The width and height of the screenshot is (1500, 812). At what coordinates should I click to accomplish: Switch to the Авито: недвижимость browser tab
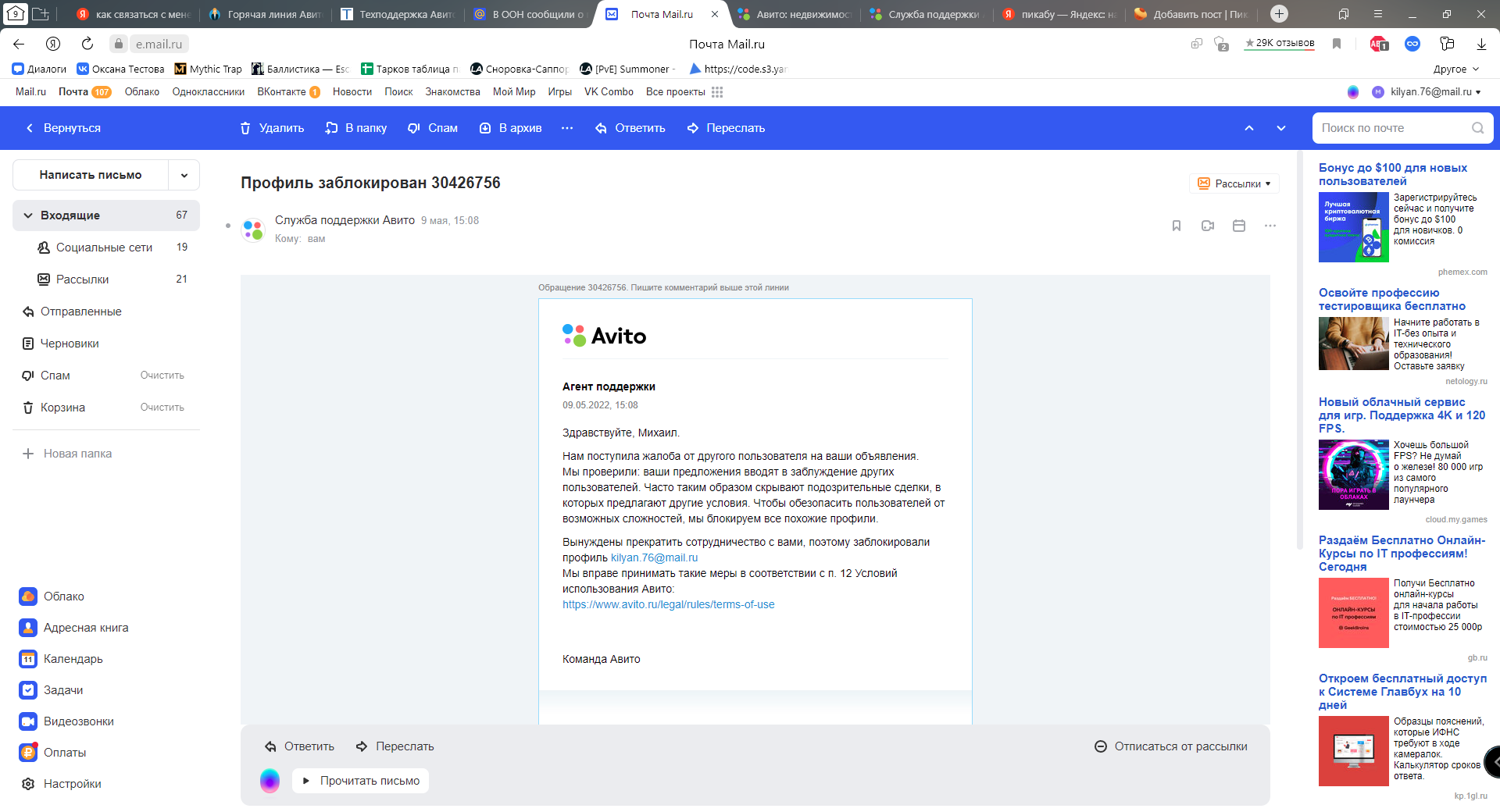795,14
